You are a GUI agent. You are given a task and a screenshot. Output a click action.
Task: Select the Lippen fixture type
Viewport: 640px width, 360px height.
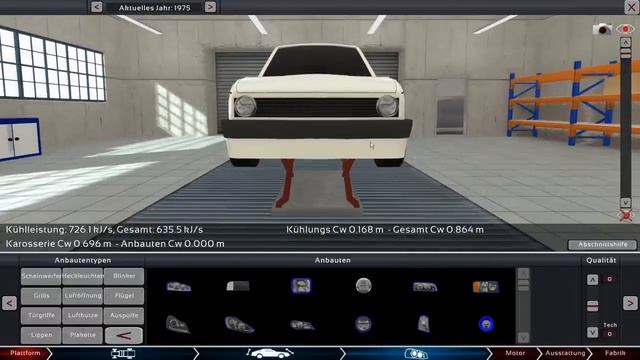[41, 335]
